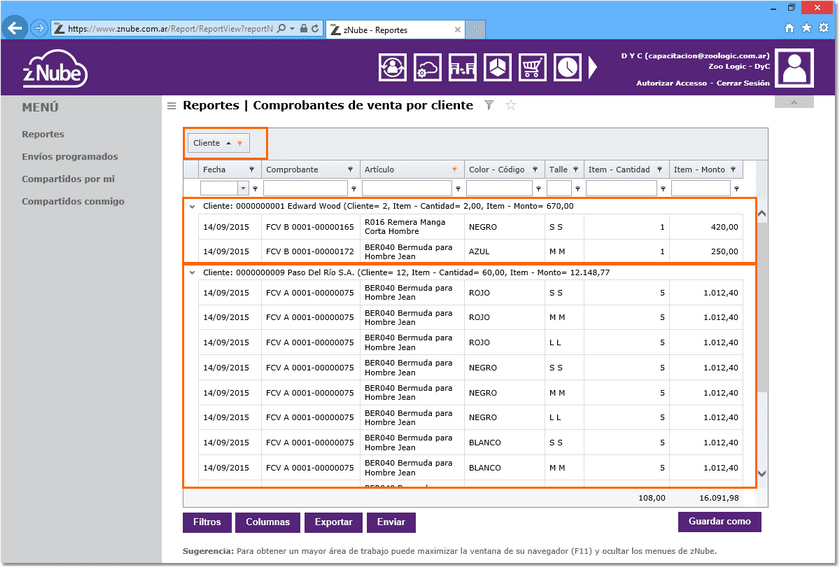
Task: Select the zNube - Reportes browser tab
Action: coord(395,30)
